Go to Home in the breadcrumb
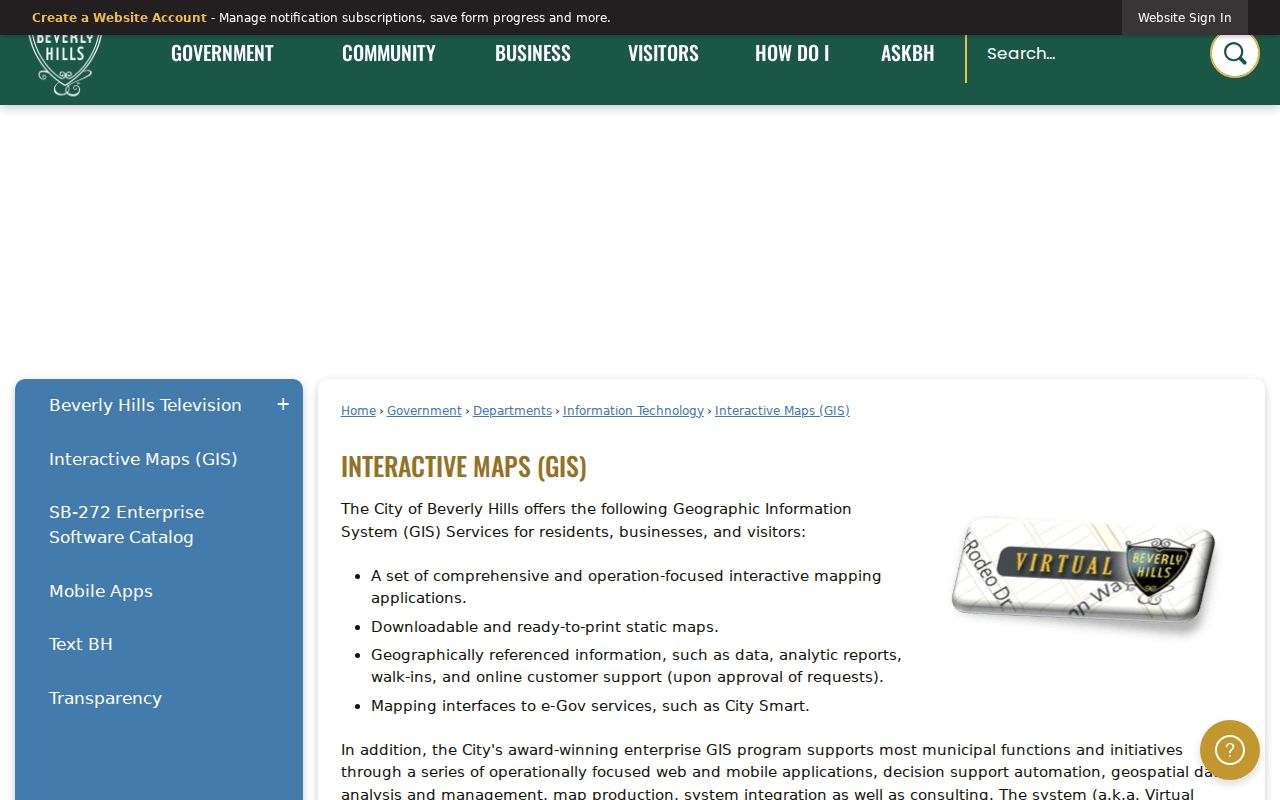The height and width of the screenshot is (800, 1280). click(358, 411)
